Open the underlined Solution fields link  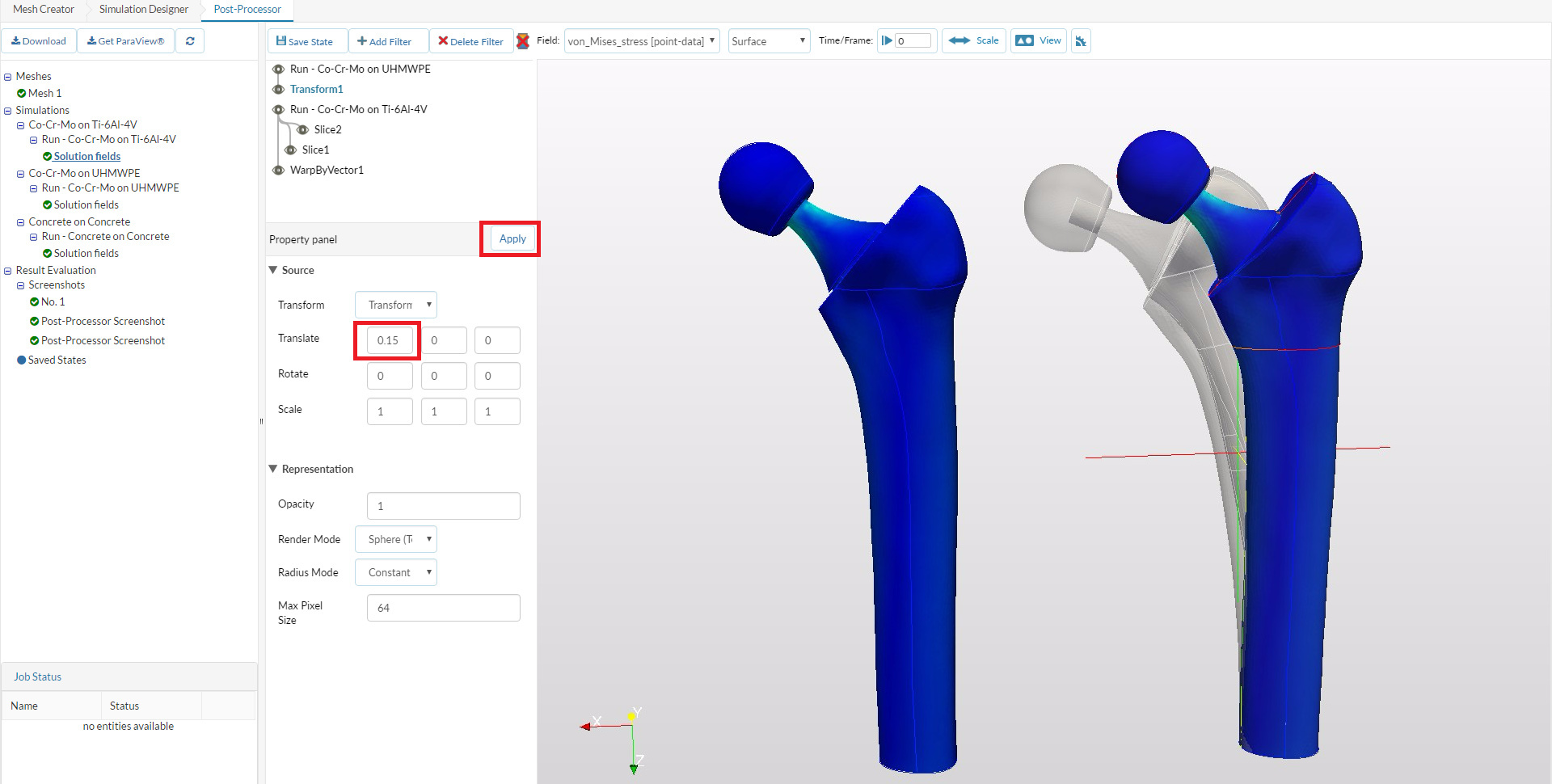tap(87, 156)
